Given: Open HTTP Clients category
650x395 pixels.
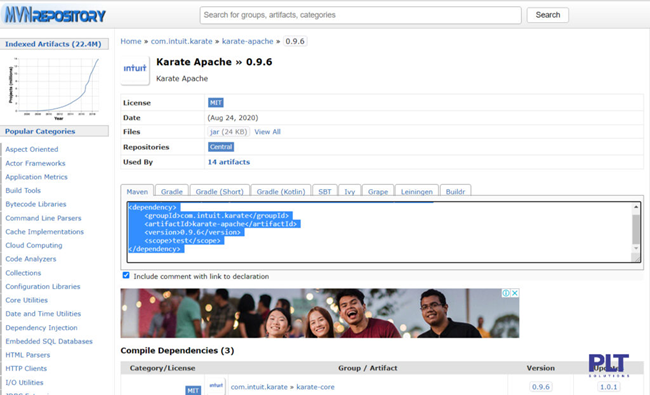Looking at the screenshot, I should (x=26, y=368).
